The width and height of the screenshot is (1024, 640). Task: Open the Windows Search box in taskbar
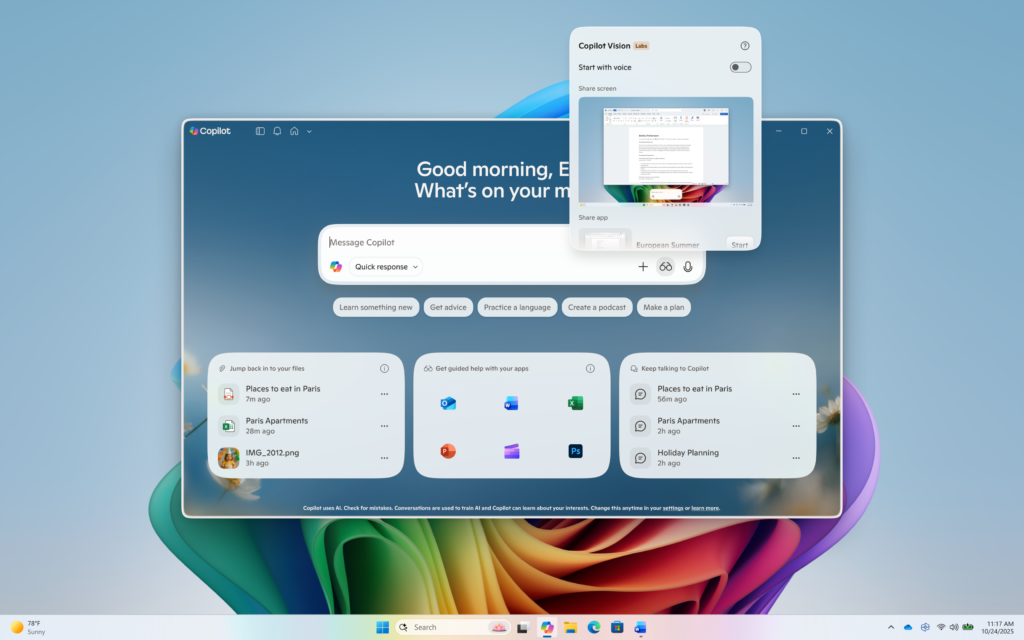[440, 627]
